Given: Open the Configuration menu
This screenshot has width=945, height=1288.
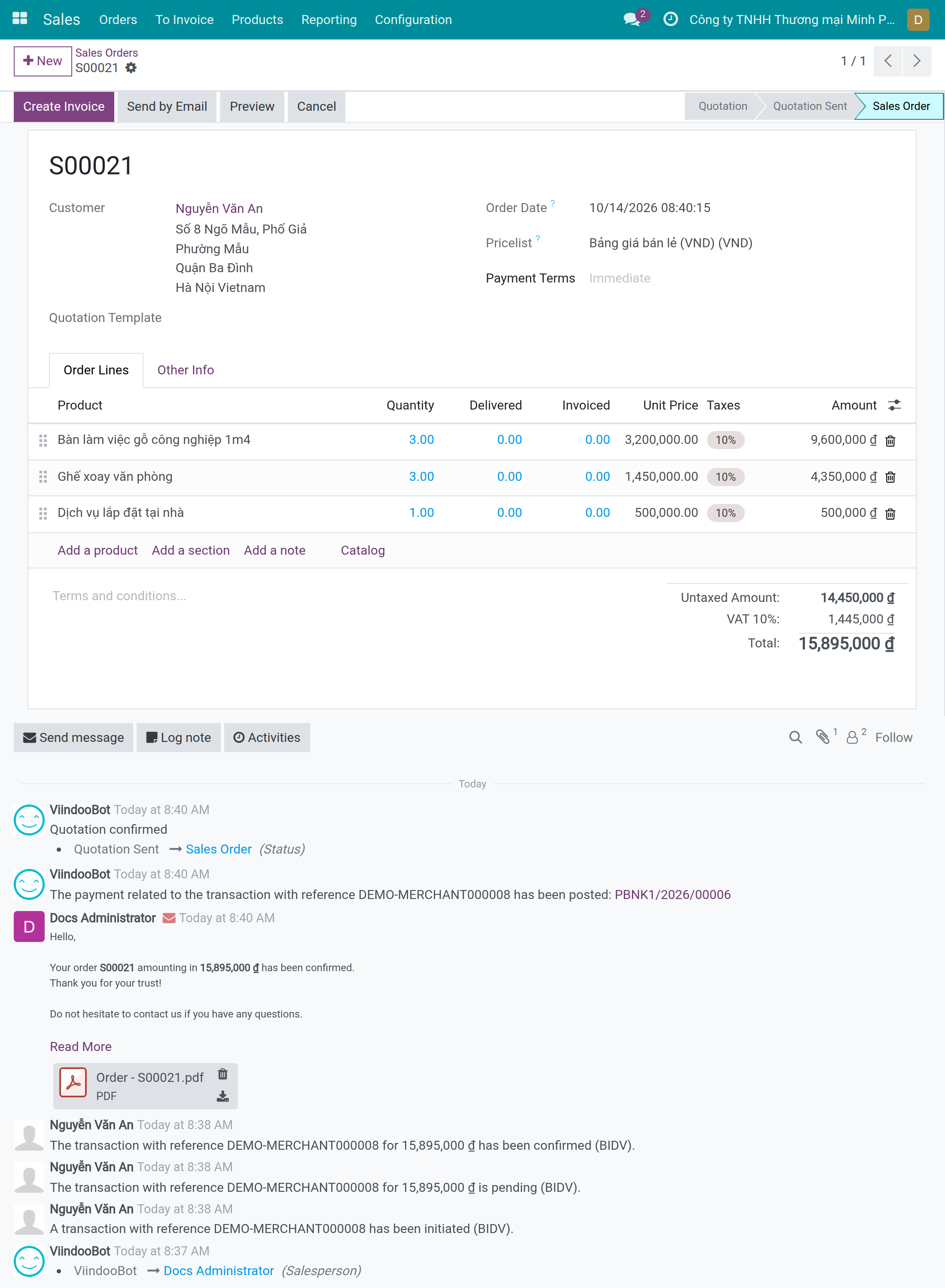Looking at the screenshot, I should coord(413,19).
